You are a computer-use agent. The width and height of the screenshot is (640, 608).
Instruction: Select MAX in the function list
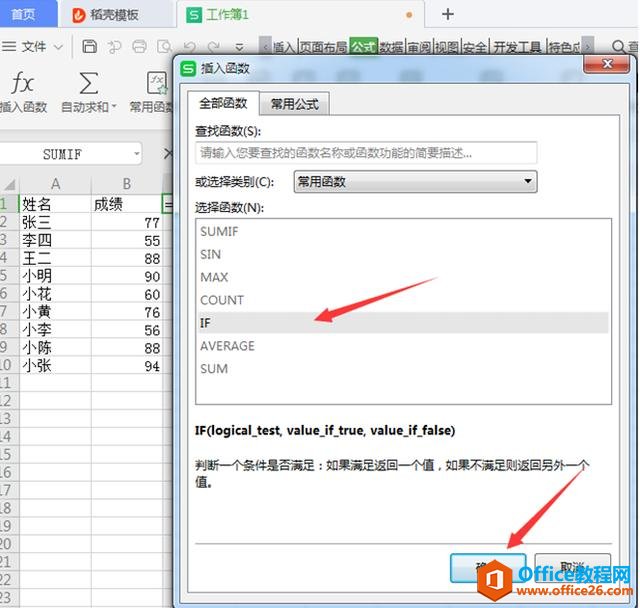tap(402, 277)
